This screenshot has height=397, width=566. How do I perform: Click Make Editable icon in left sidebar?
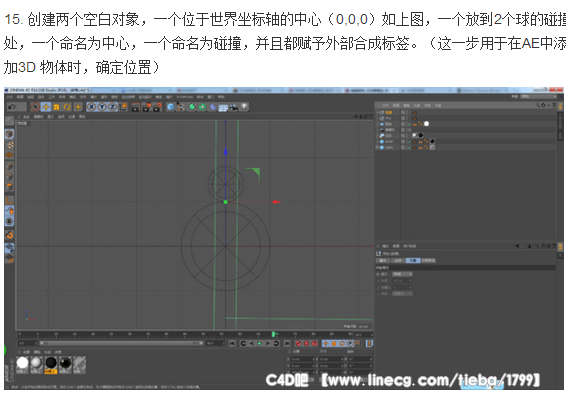pyautogui.click(x=10, y=121)
